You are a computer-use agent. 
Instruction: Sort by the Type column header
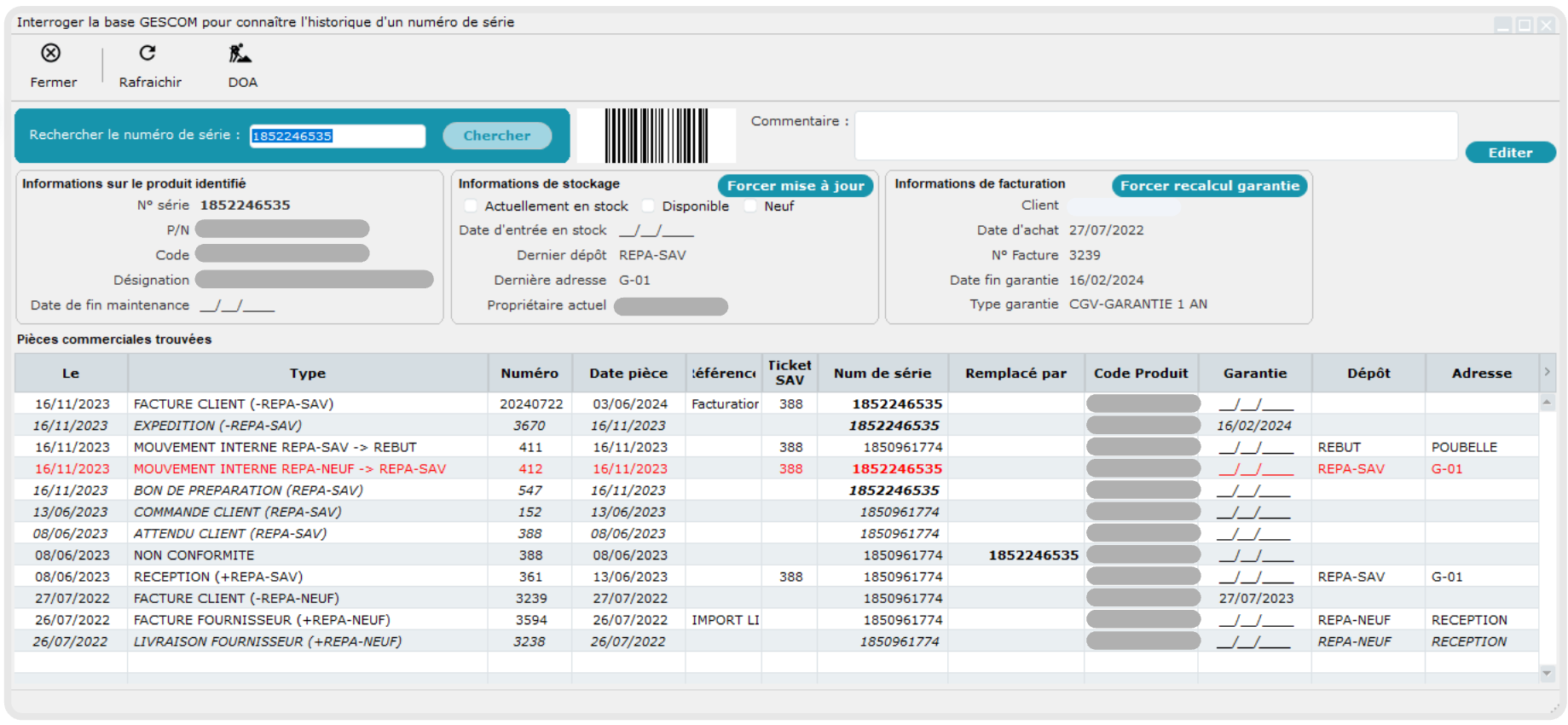pos(307,374)
